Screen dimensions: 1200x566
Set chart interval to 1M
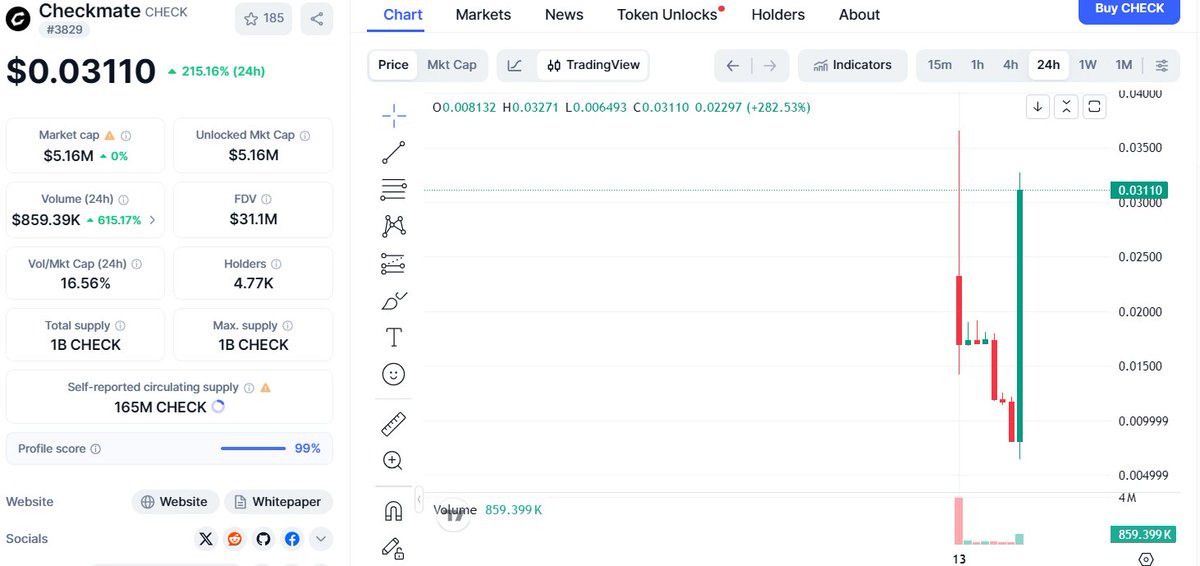click(1124, 65)
